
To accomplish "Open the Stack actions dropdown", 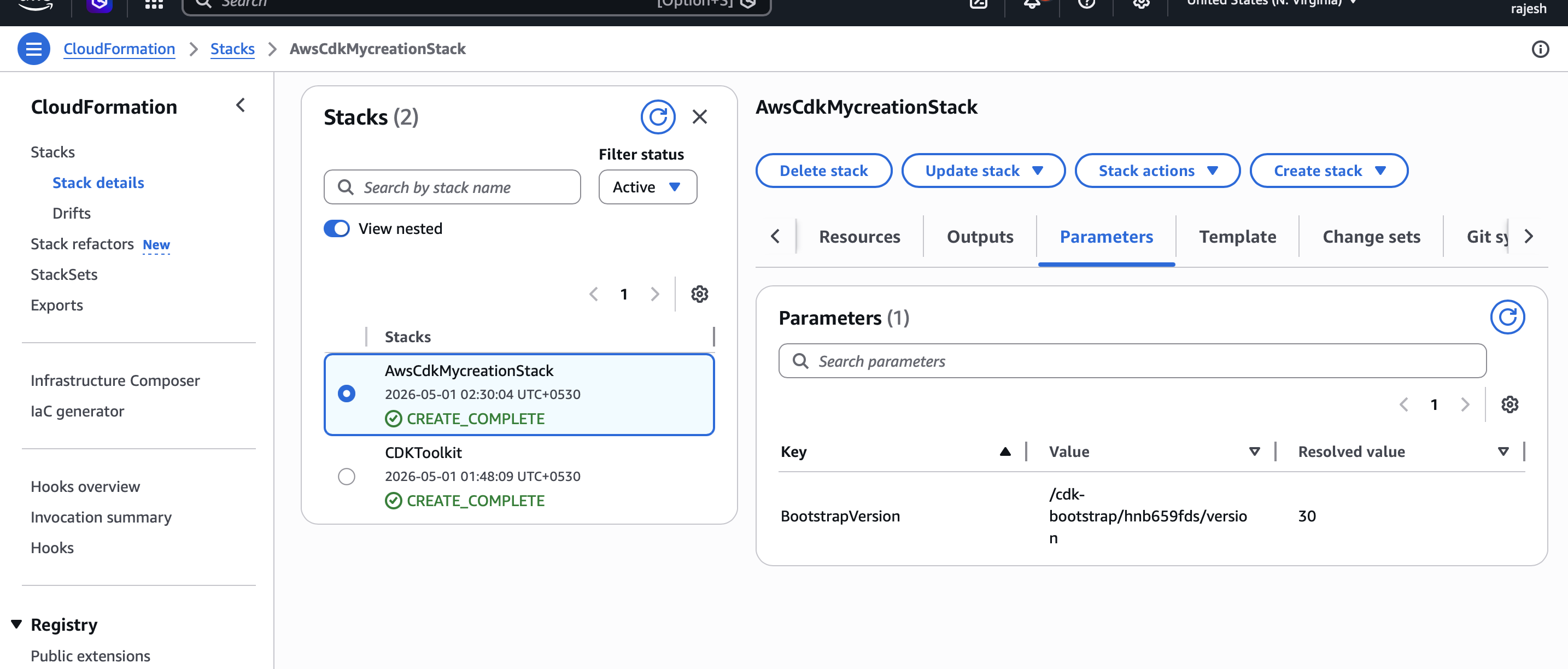I will (1157, 171).
